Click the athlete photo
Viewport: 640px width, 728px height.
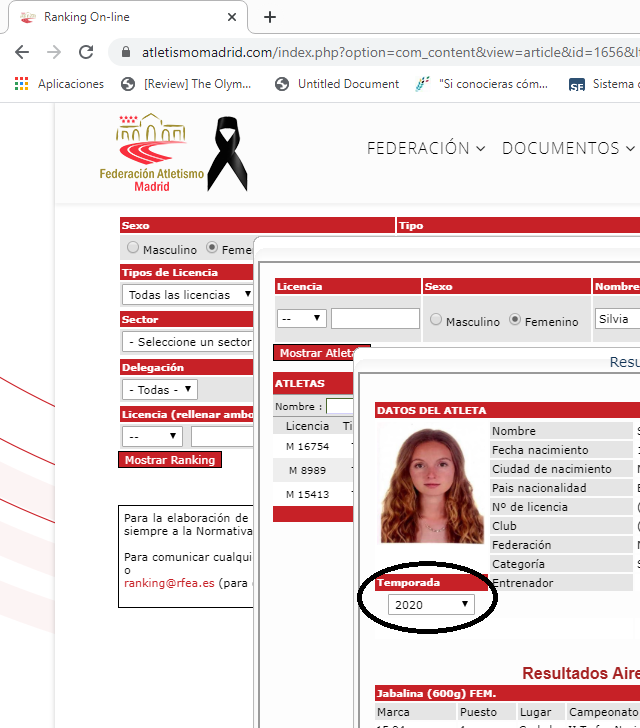[432, 483]
